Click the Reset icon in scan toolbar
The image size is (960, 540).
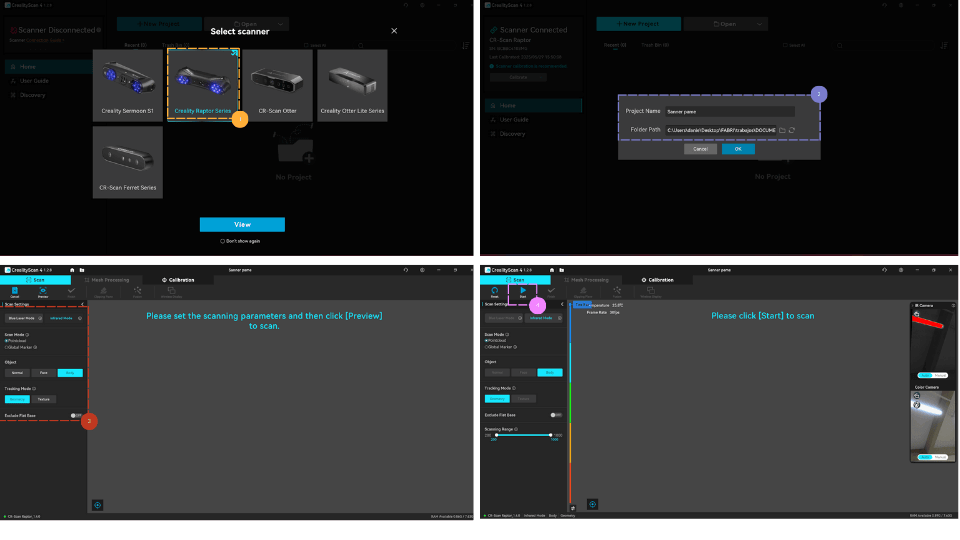tap(494, 292)
